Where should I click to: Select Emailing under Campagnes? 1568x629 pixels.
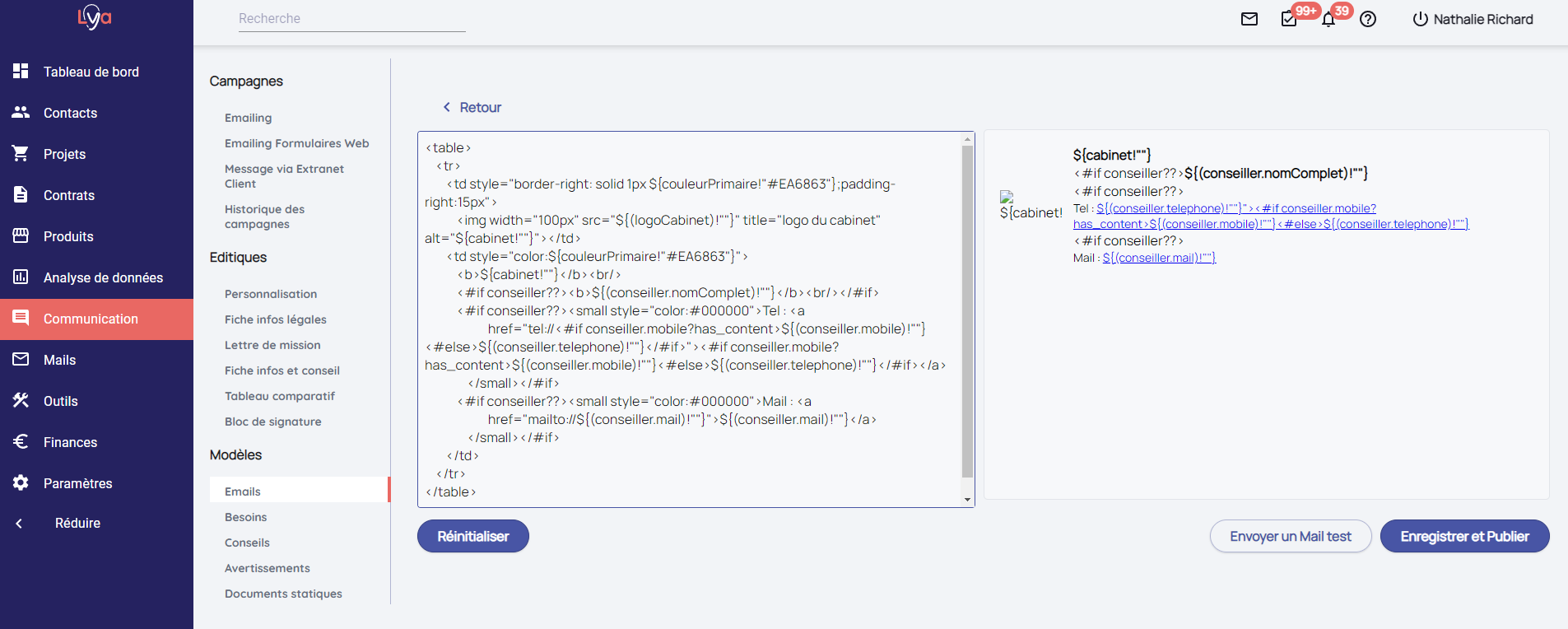(248, 118)
